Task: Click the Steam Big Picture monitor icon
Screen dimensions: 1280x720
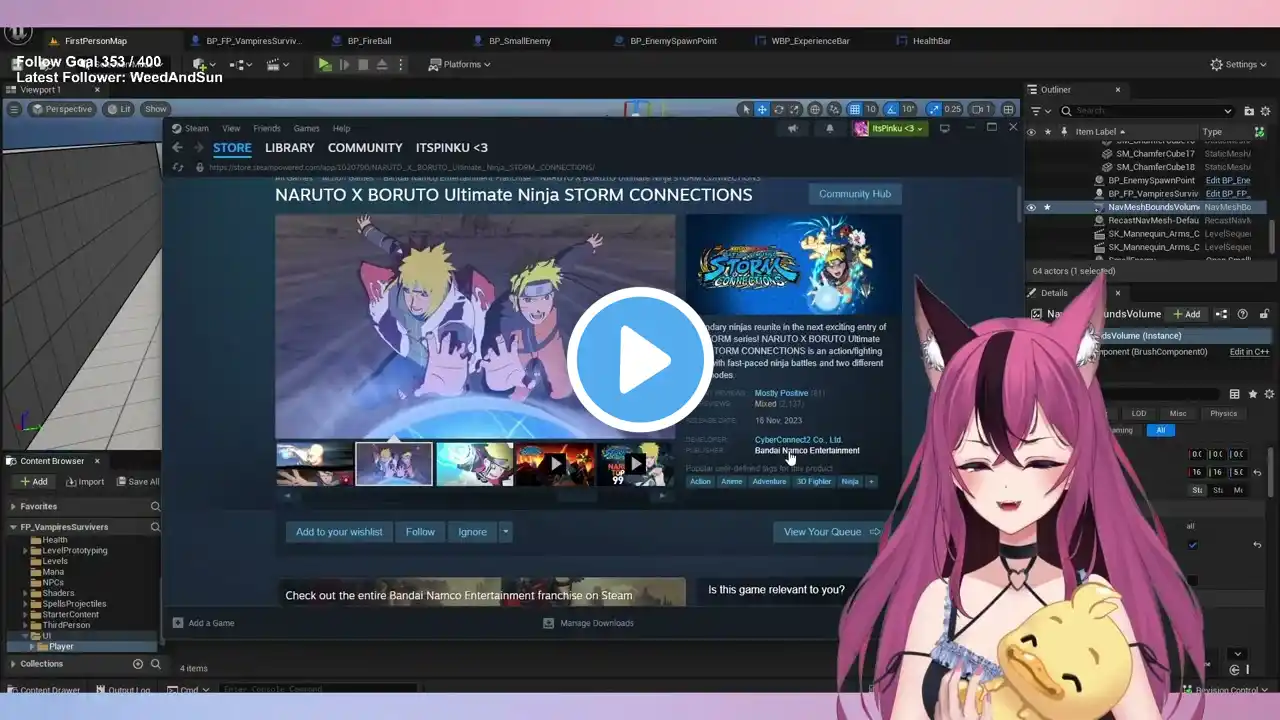Action: click(x=944, y=128)
